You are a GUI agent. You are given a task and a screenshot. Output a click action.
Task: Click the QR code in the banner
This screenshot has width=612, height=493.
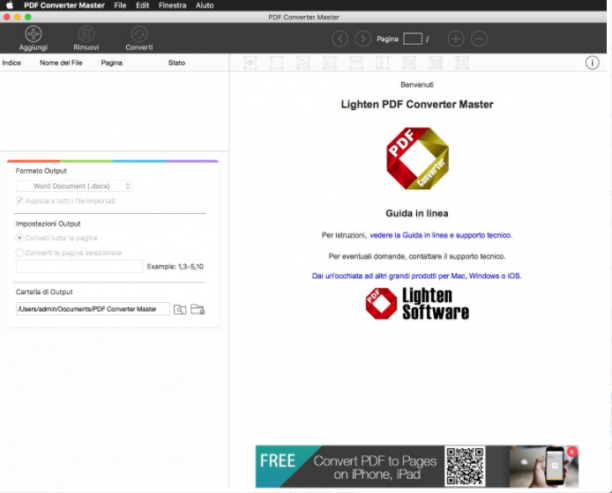point(465,466)
